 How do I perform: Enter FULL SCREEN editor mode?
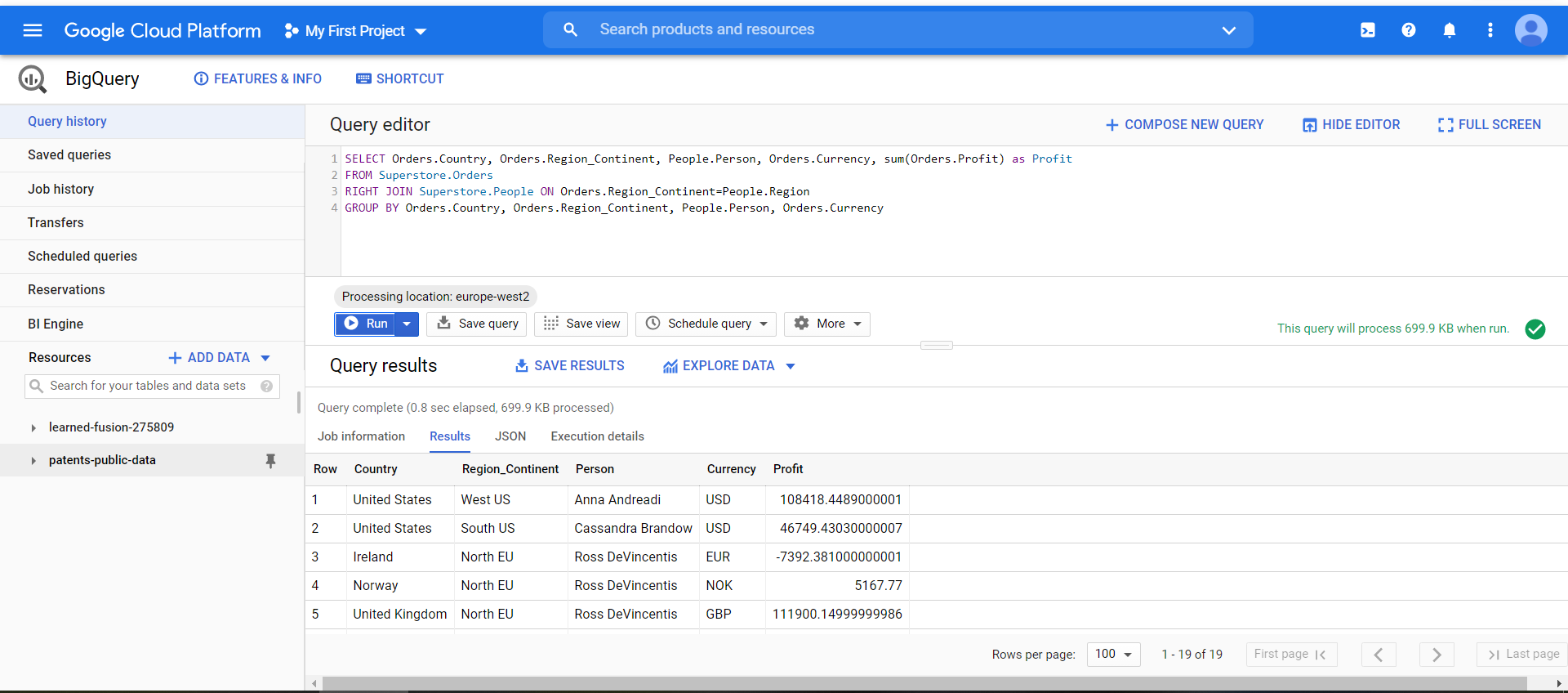tap(1490, 124)
